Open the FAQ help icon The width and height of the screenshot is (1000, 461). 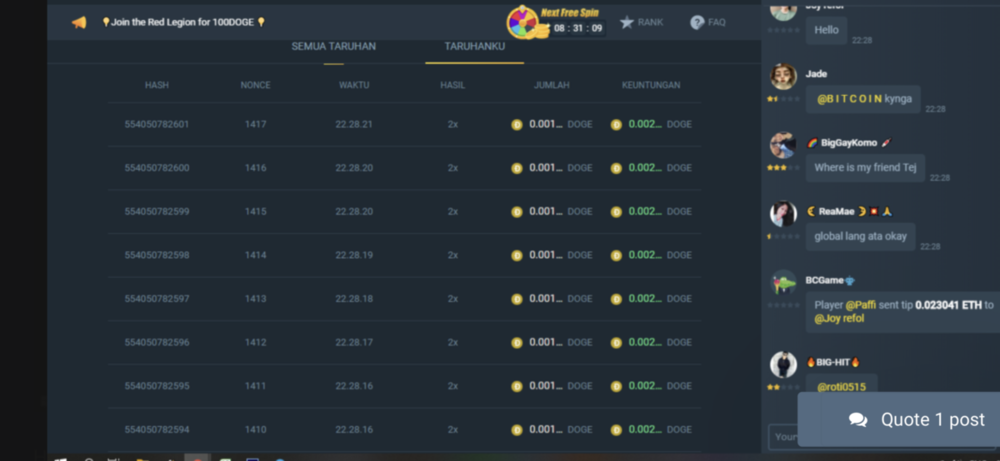[697, 22]
